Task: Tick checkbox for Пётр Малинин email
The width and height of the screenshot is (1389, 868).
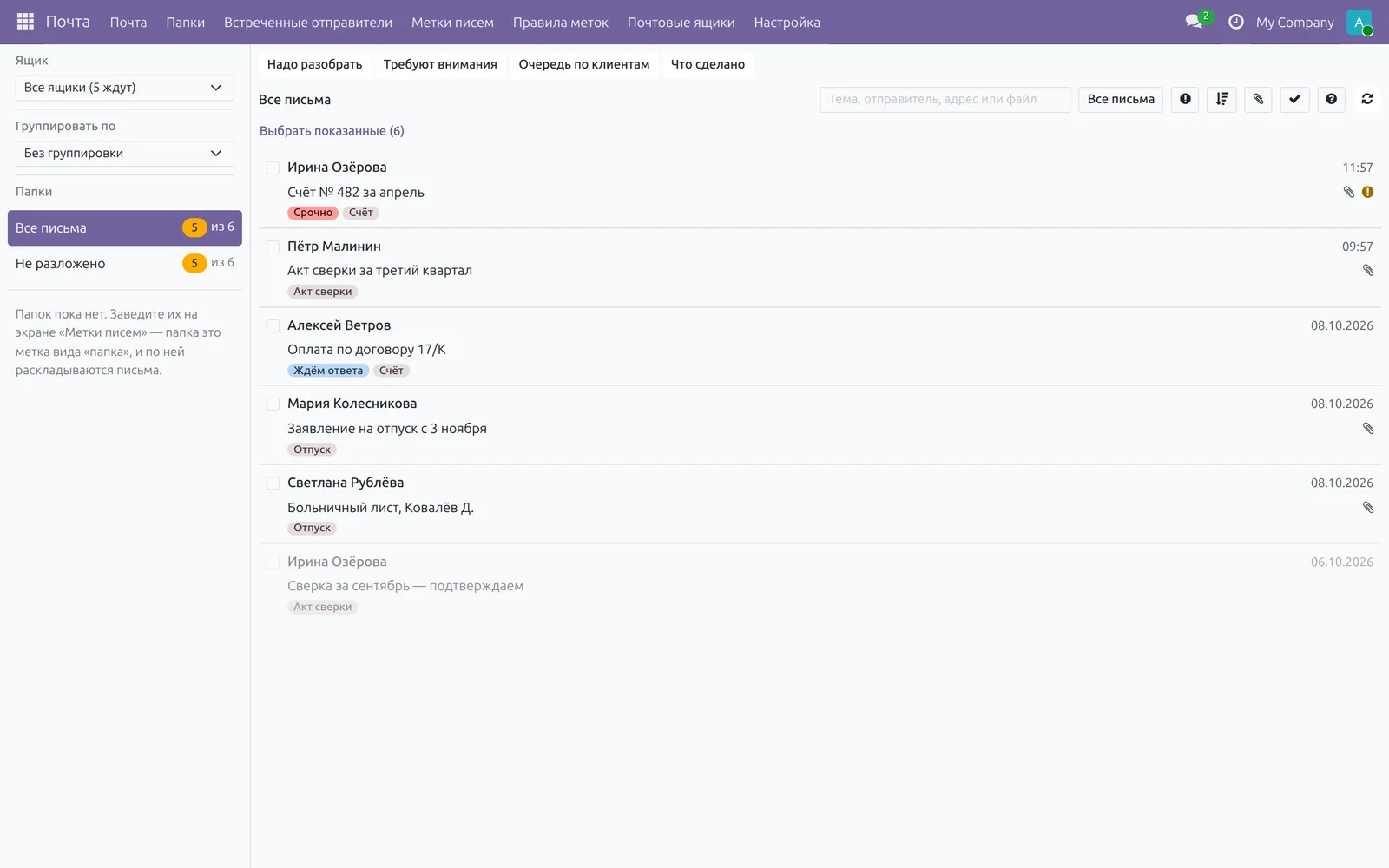Action: point(273,247)
